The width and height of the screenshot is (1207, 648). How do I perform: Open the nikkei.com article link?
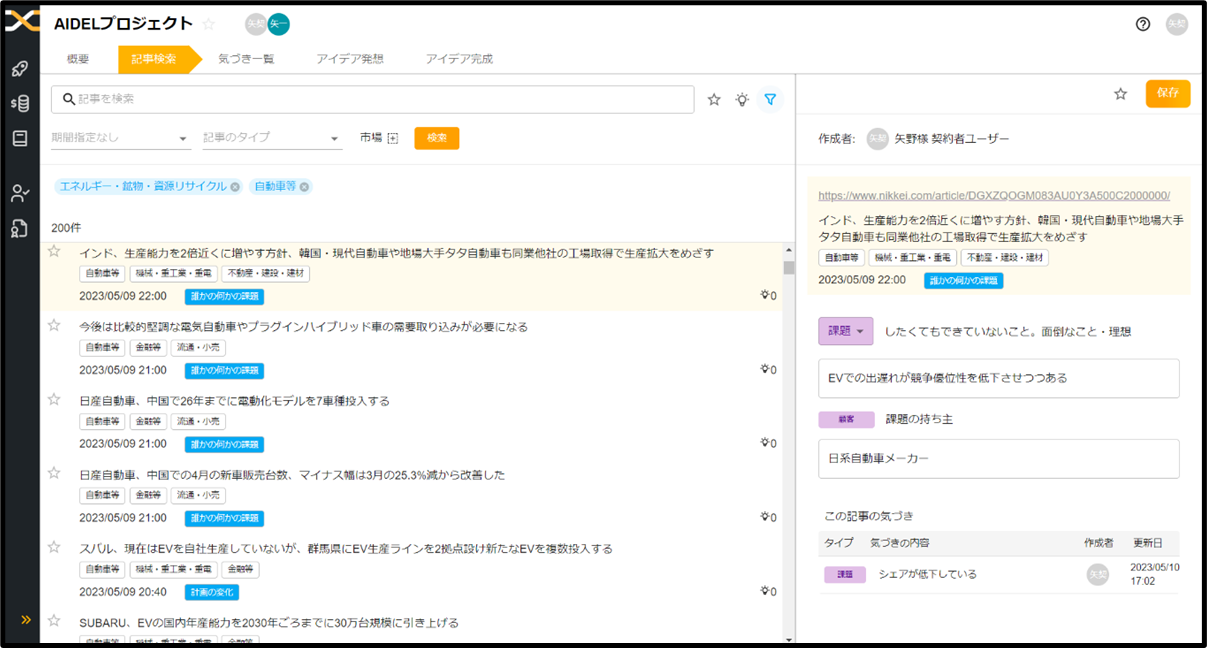[x=993, y=196]
